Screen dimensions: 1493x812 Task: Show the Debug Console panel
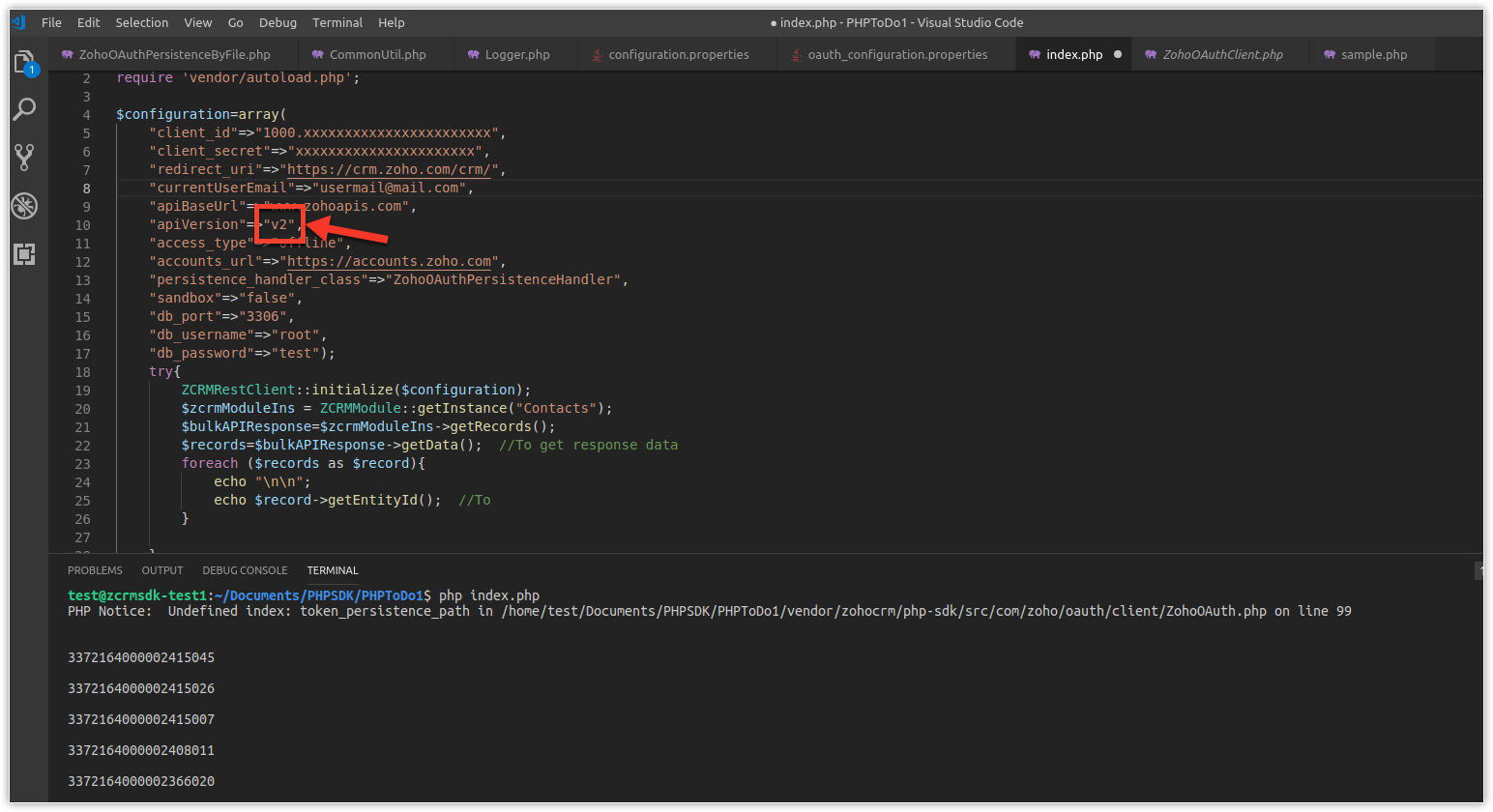click(x=245, y=570)
